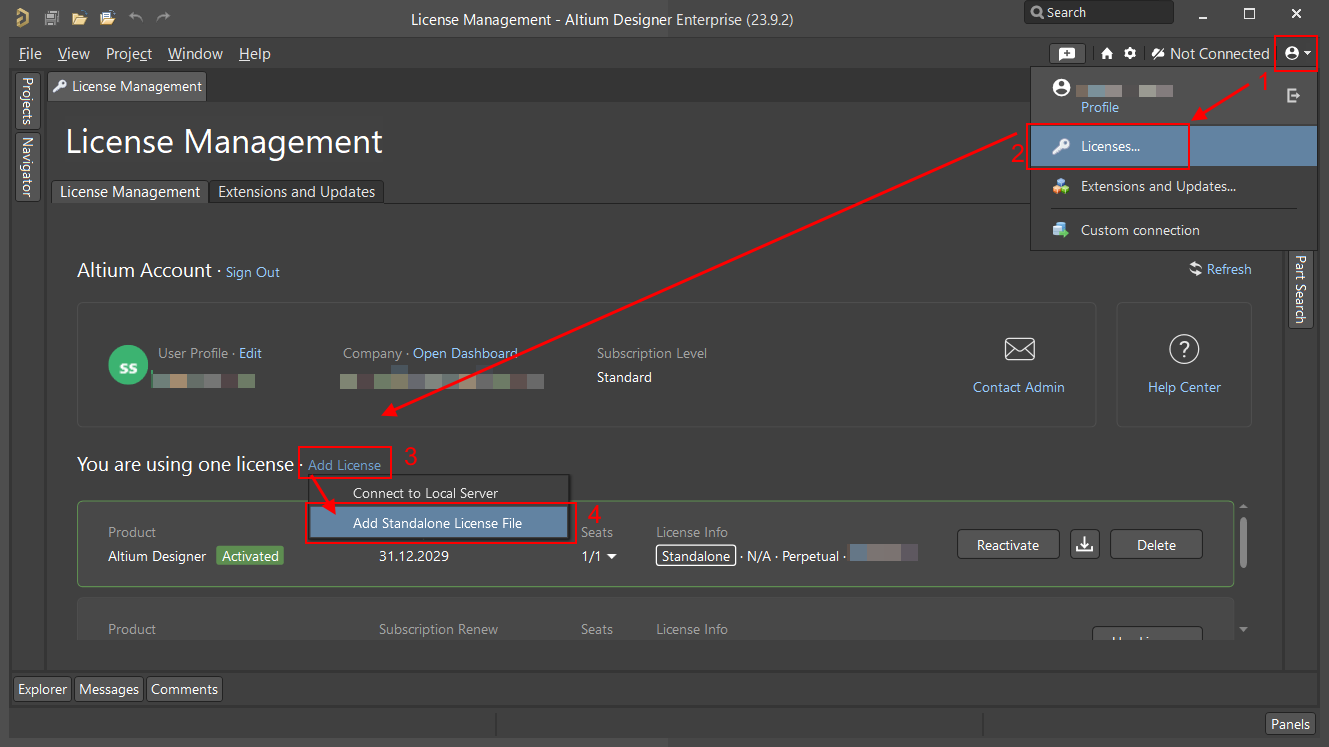Click the Sign Out link
Image resolution: width=1329 pixels, height=747 pixels.
point(252,272)
